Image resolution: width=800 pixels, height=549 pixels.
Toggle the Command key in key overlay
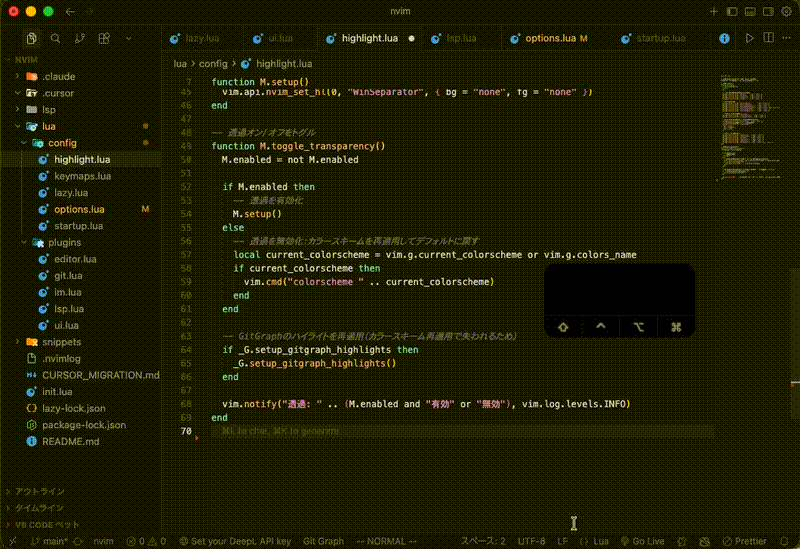pos(676,326)
